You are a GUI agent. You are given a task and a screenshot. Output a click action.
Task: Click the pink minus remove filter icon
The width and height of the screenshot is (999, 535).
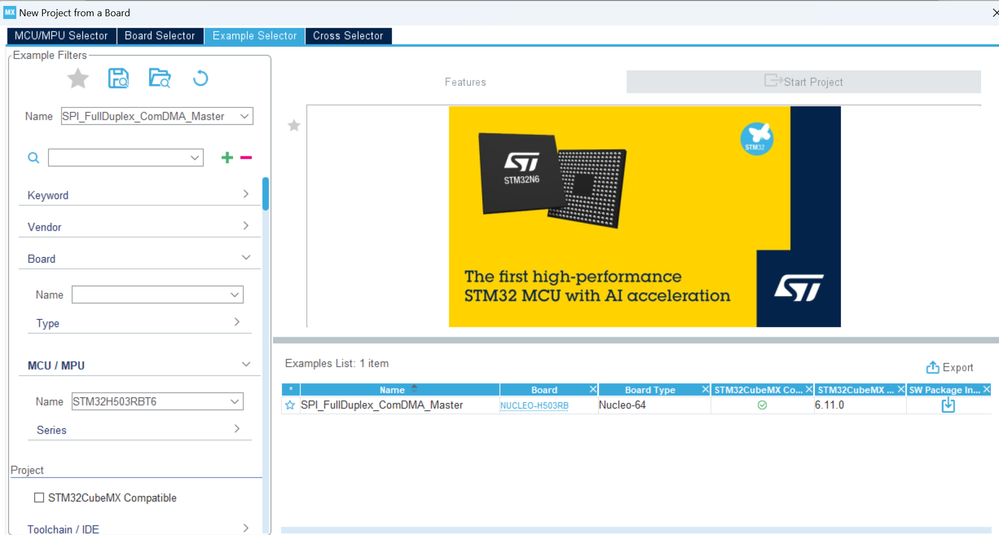(246, 157)
